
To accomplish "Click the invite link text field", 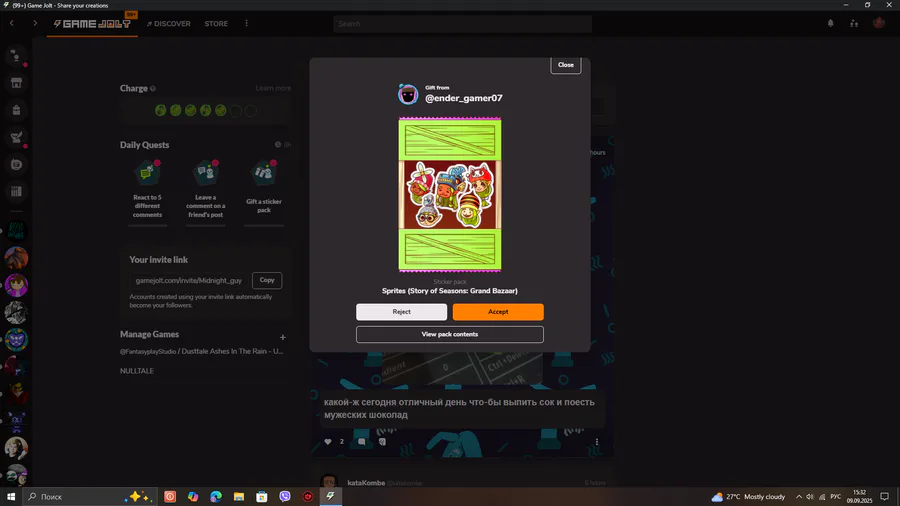I will pyautogui.click(x=189, y=281).
